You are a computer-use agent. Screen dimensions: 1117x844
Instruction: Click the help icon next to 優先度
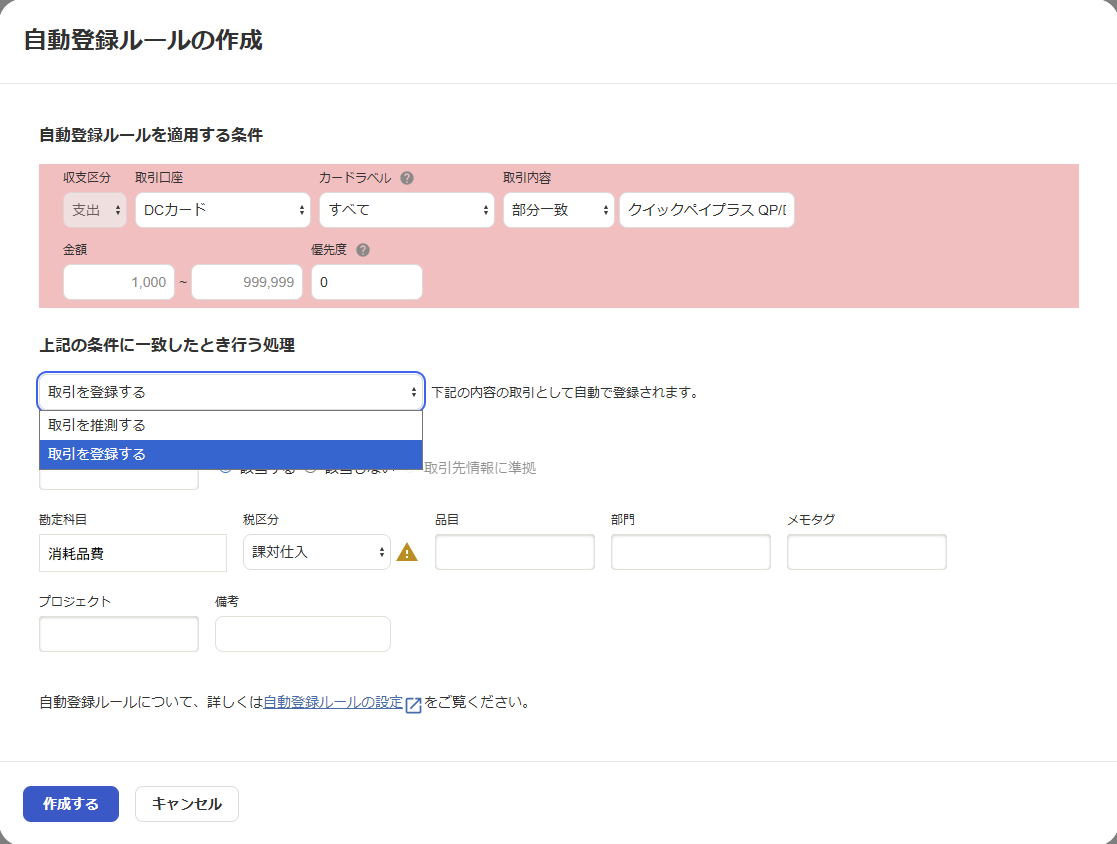(363, 250)
